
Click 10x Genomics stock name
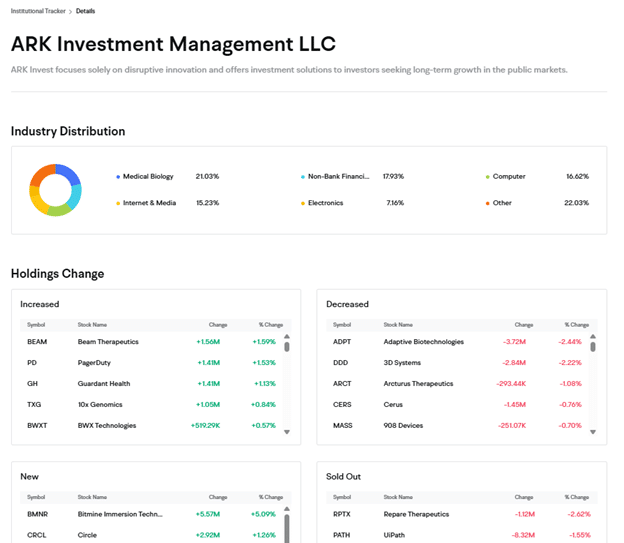tap(100, 404)
